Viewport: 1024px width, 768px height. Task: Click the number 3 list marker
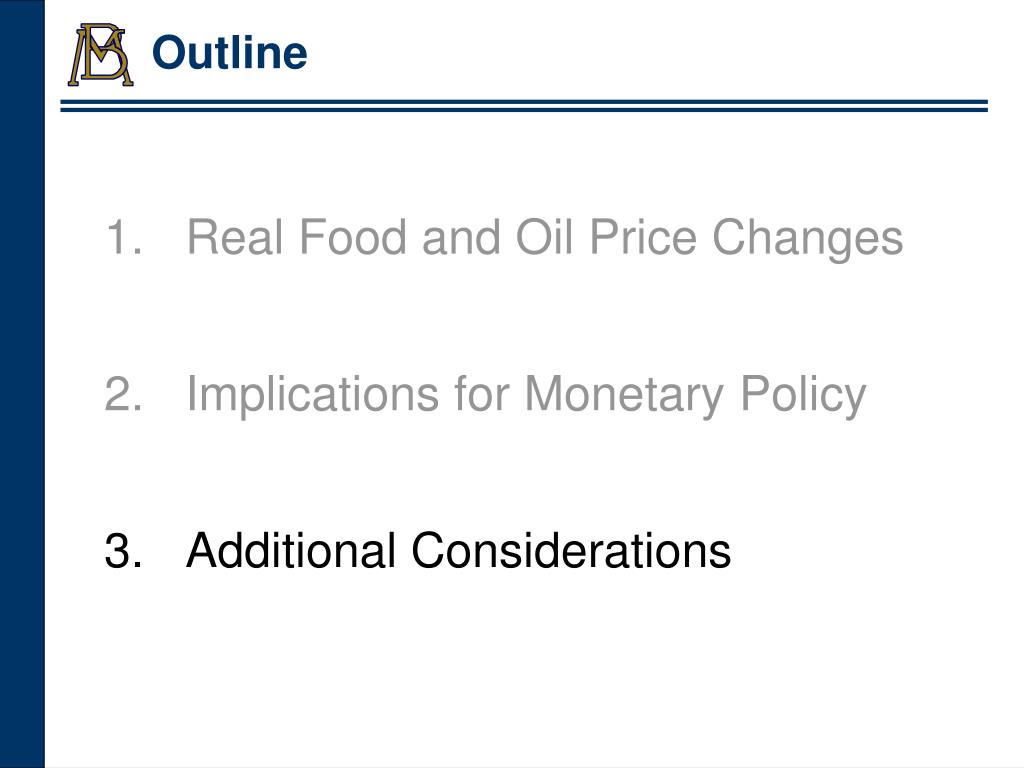point(123,551)
